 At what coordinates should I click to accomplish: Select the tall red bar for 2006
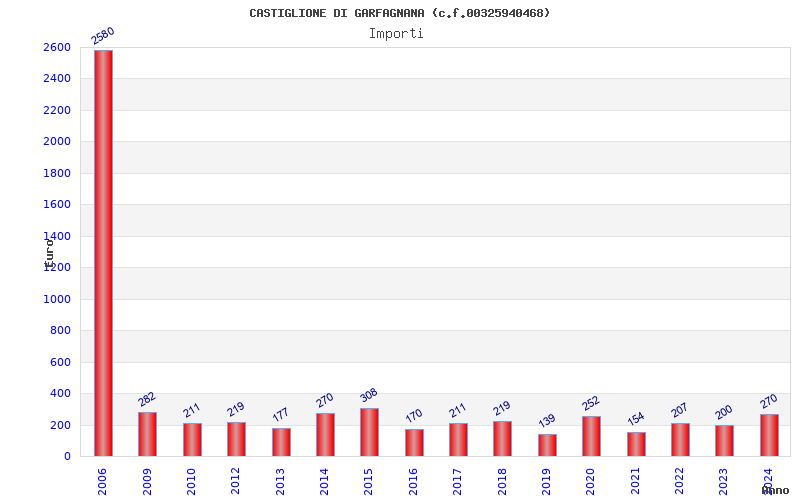[104, 253]
